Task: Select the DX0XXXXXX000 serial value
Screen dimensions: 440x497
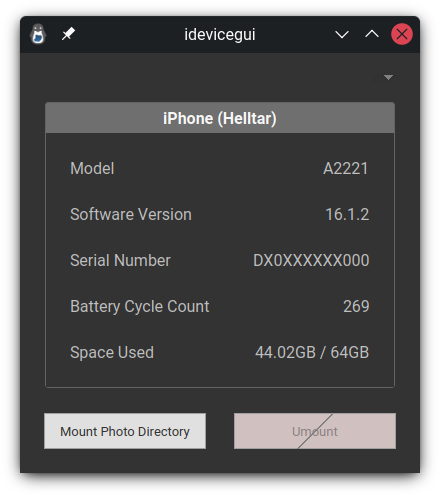Action: [311, 260]
